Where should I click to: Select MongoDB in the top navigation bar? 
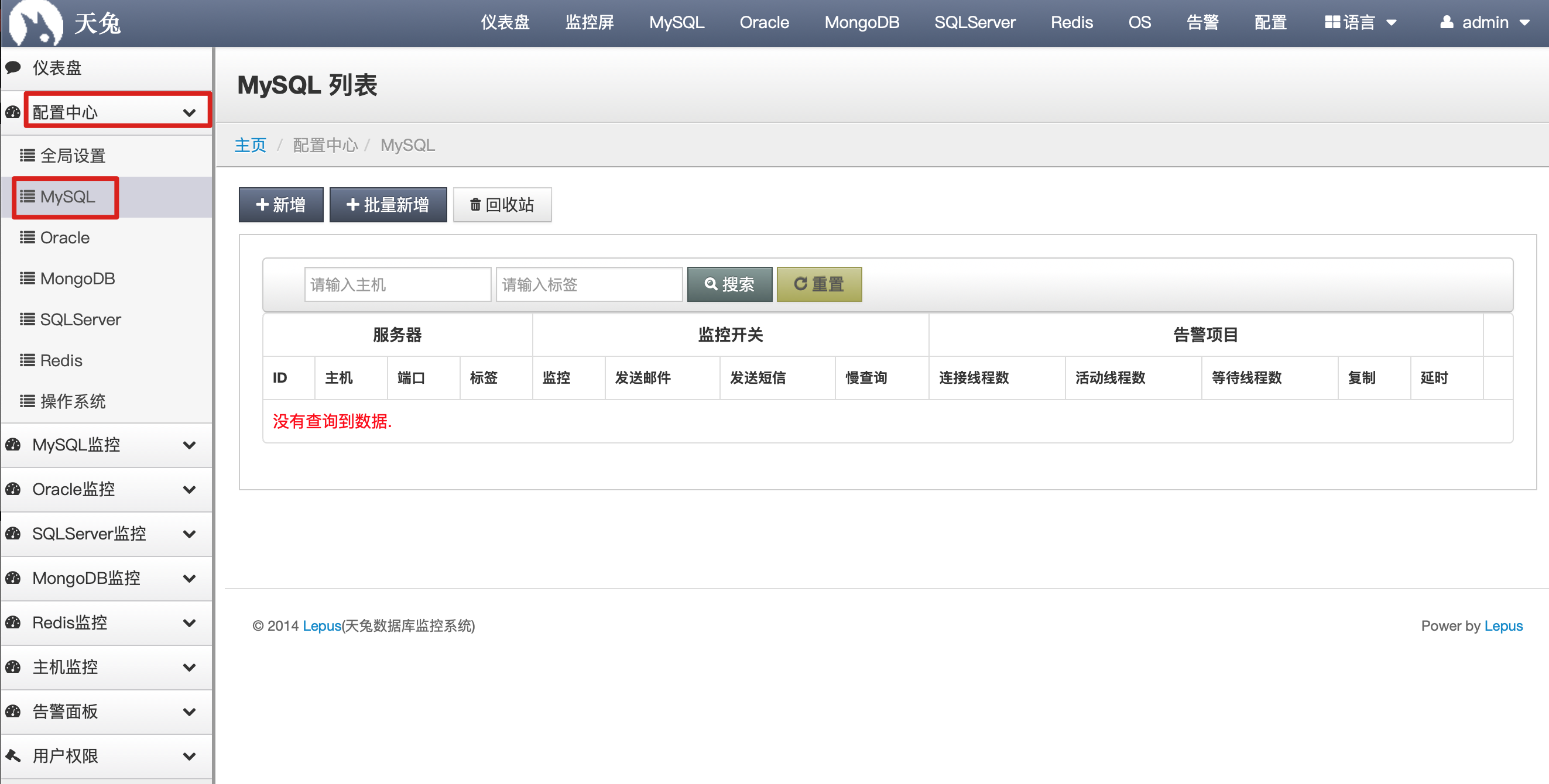click(861, 23)
